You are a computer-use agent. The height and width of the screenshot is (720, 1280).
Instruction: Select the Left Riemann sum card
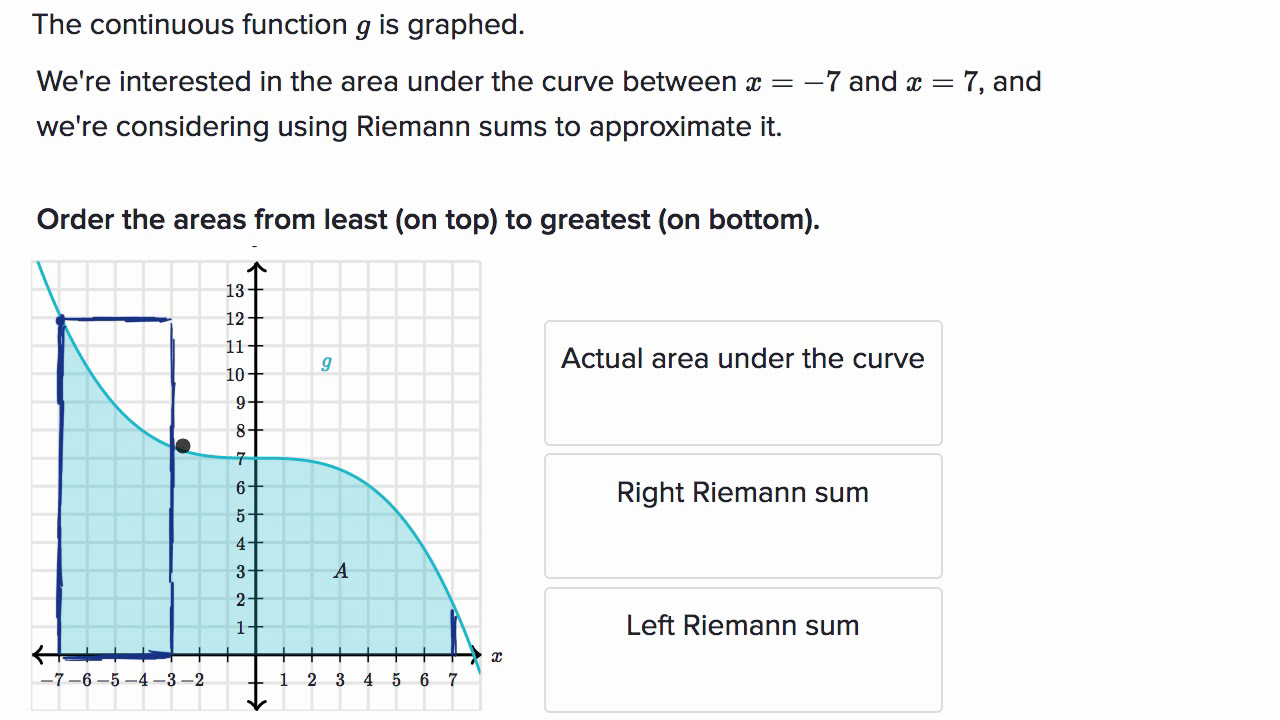pos(742,649)
